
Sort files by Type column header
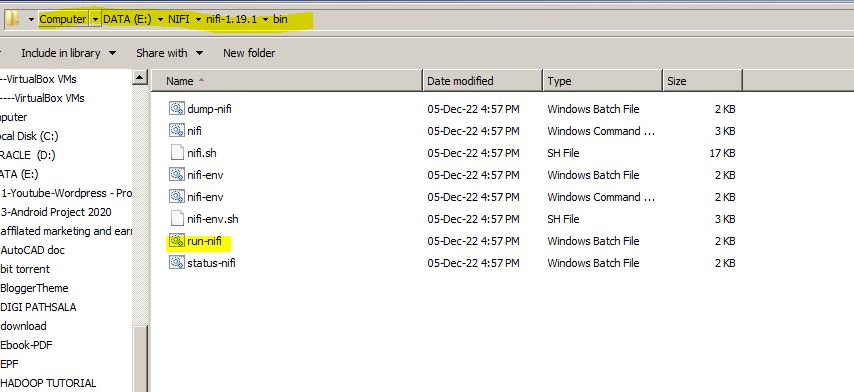click(x=602, y=81)
